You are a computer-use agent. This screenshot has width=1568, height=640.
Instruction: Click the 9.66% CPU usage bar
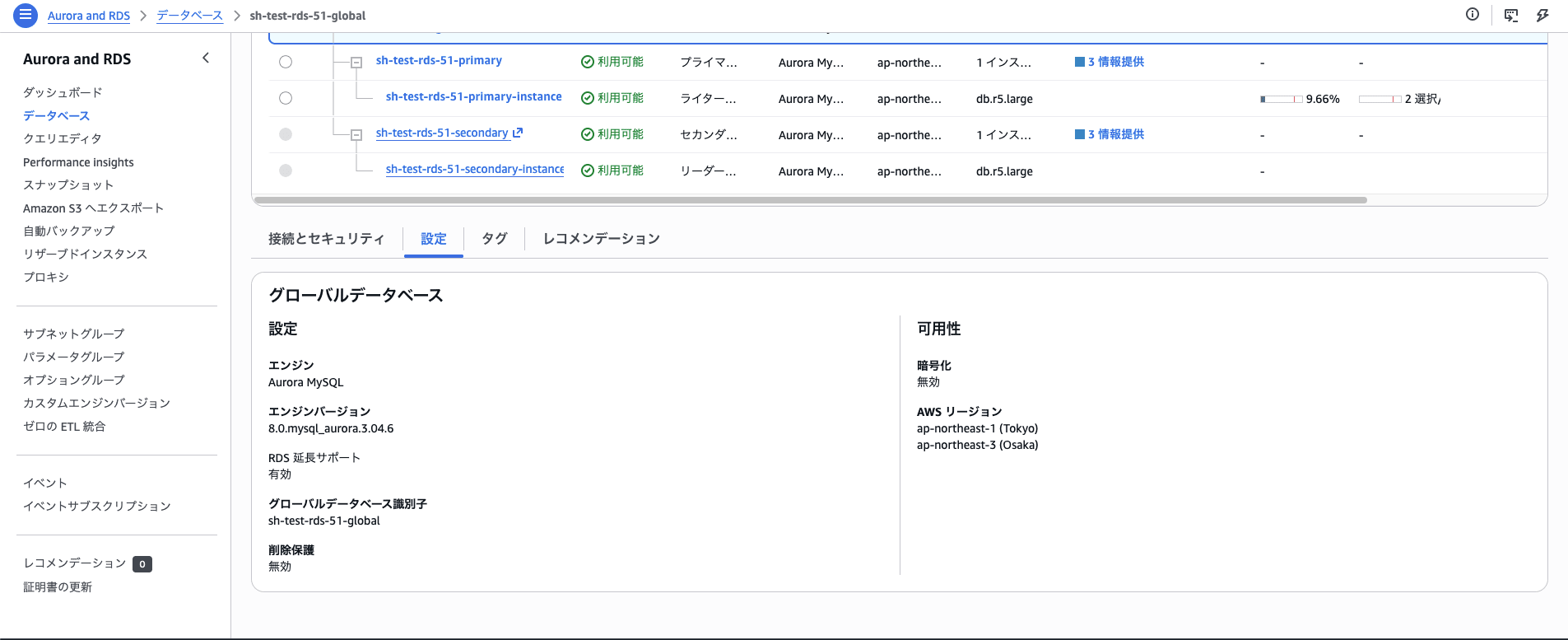[1282, 99]
